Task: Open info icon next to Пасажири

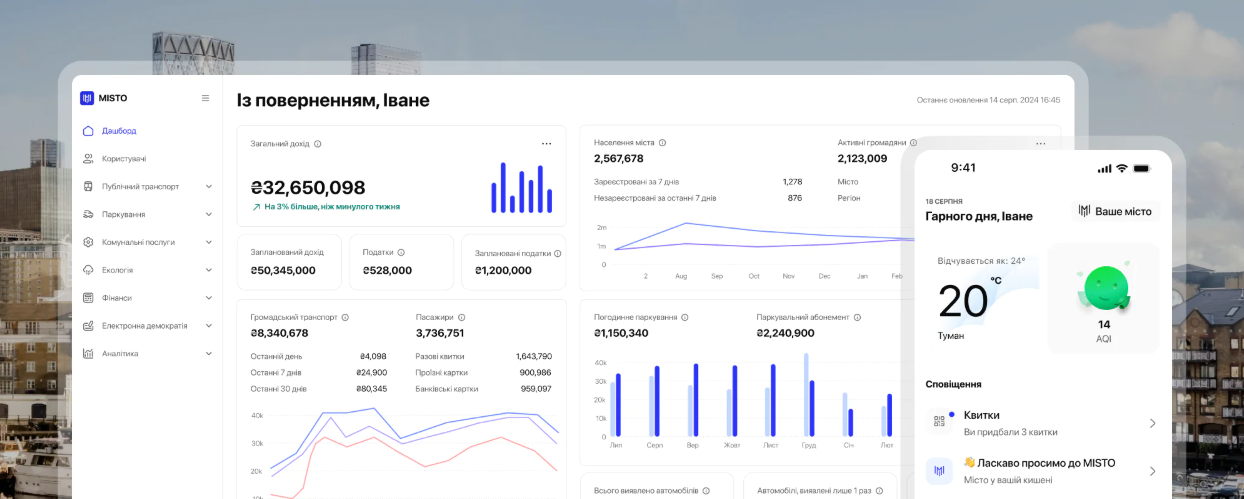Action: pyautogui.click(x=461, y=317)
